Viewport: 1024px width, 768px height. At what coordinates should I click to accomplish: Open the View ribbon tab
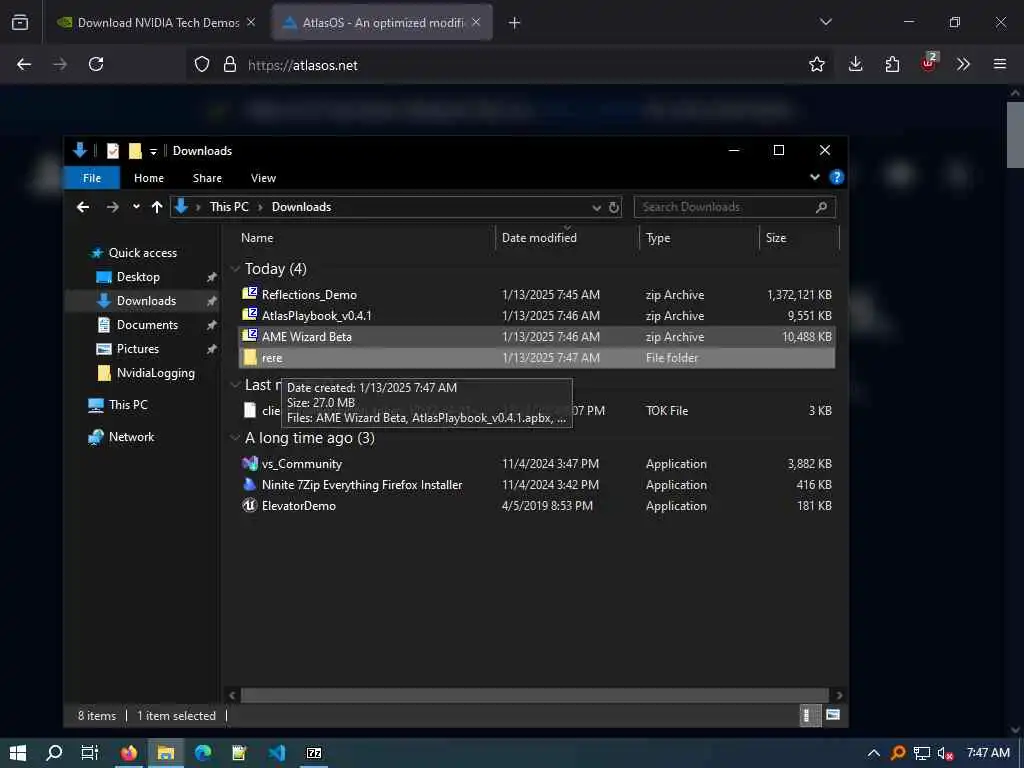click(263, 178)
